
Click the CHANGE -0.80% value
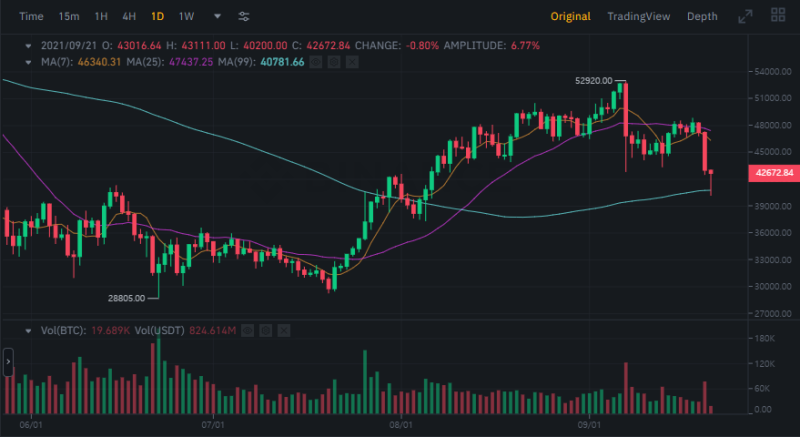coord(422,46)
